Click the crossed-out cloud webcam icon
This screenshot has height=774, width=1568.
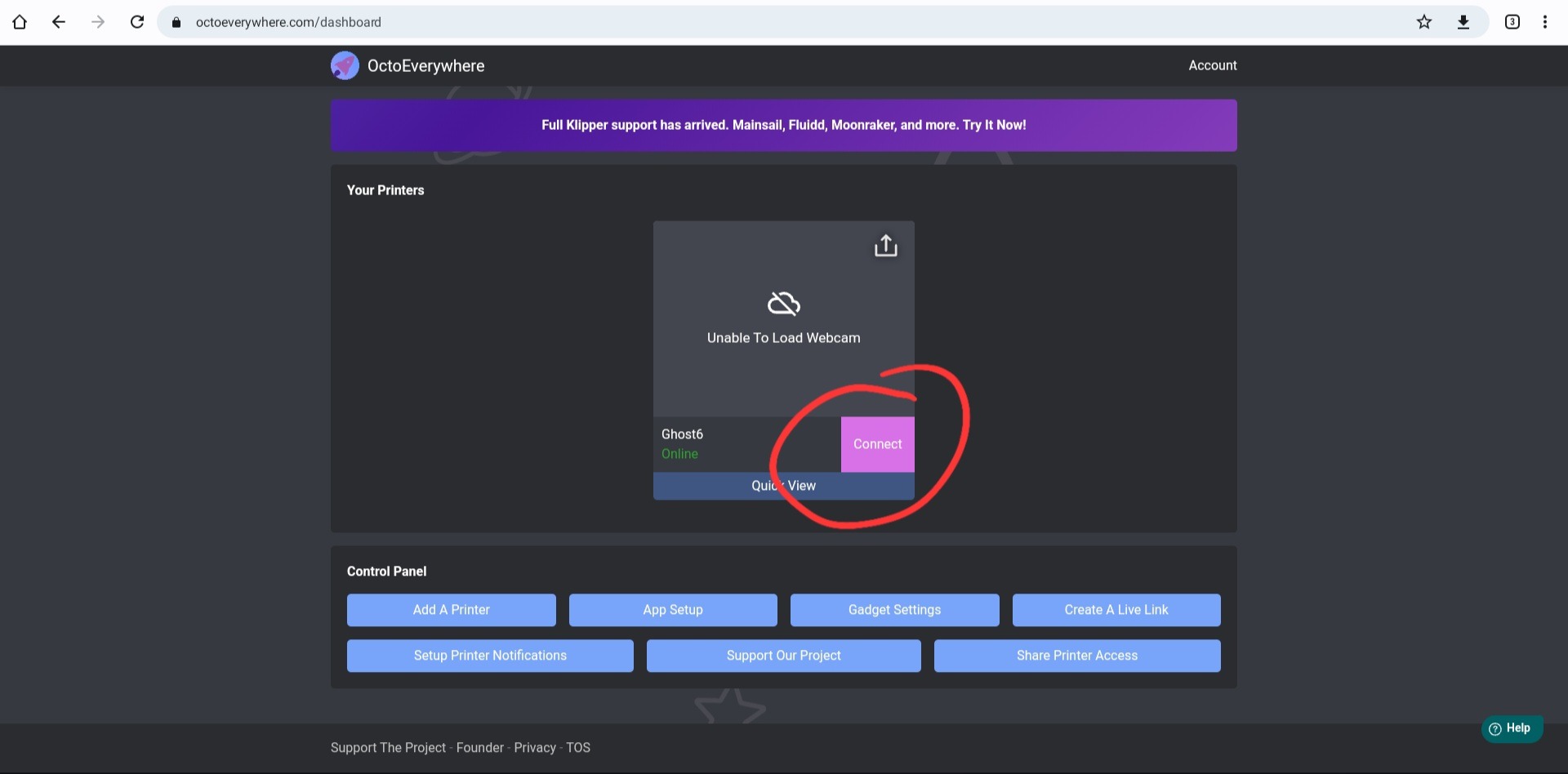(784, 304)
